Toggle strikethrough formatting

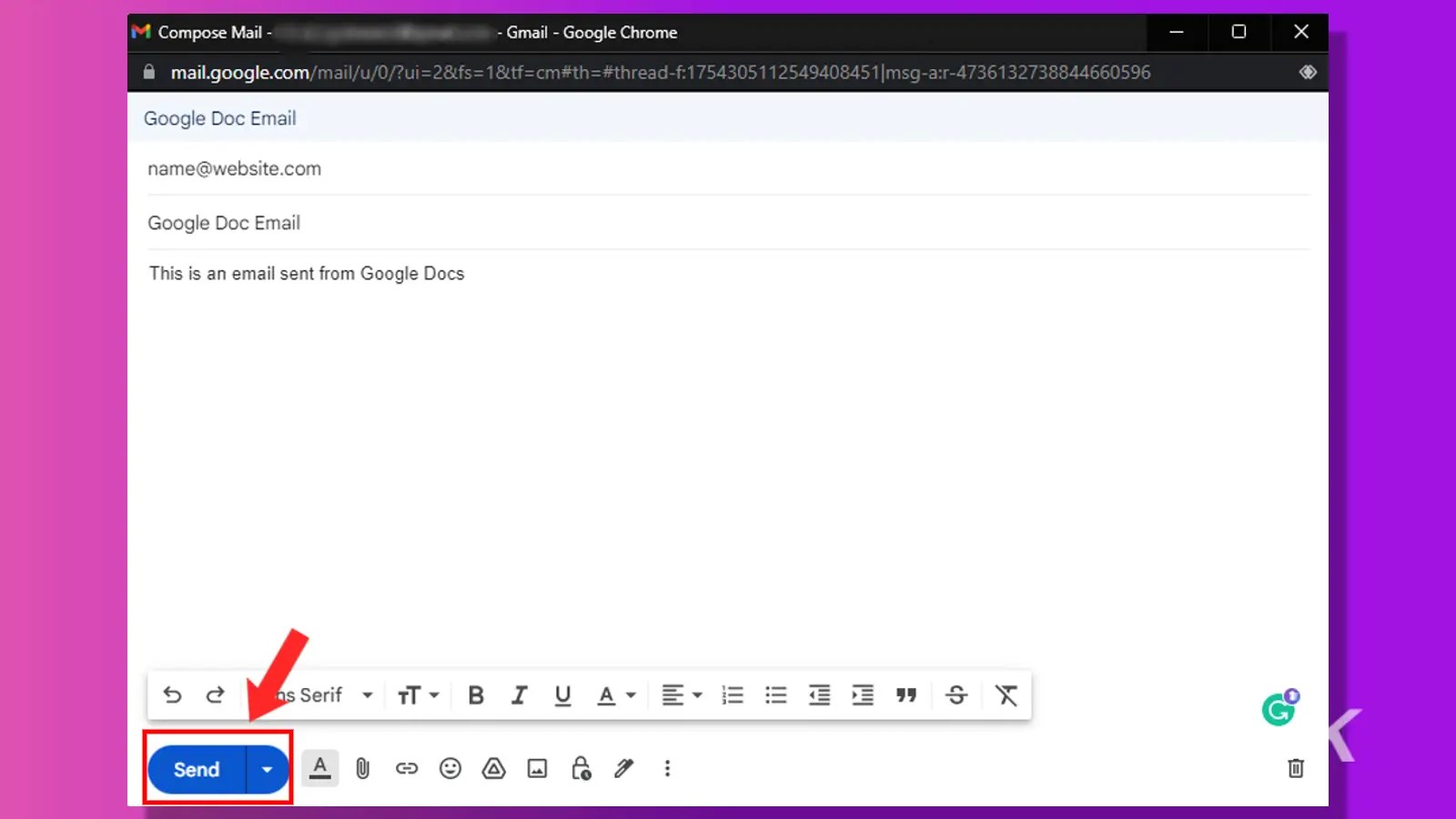pos(956,694)
